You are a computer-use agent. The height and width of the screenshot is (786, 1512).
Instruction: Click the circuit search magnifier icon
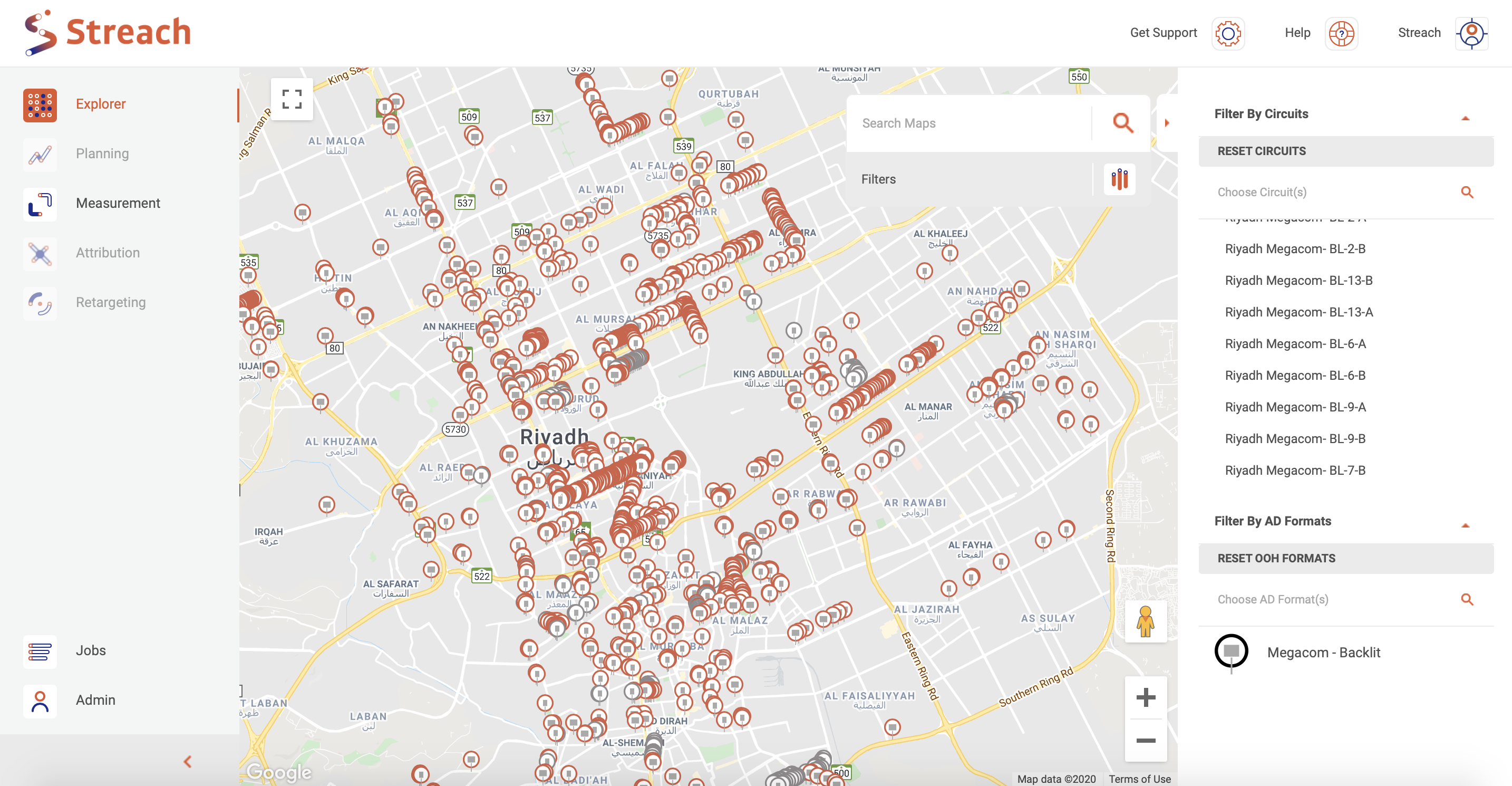pyautogui.click(x=1466, y=192)
